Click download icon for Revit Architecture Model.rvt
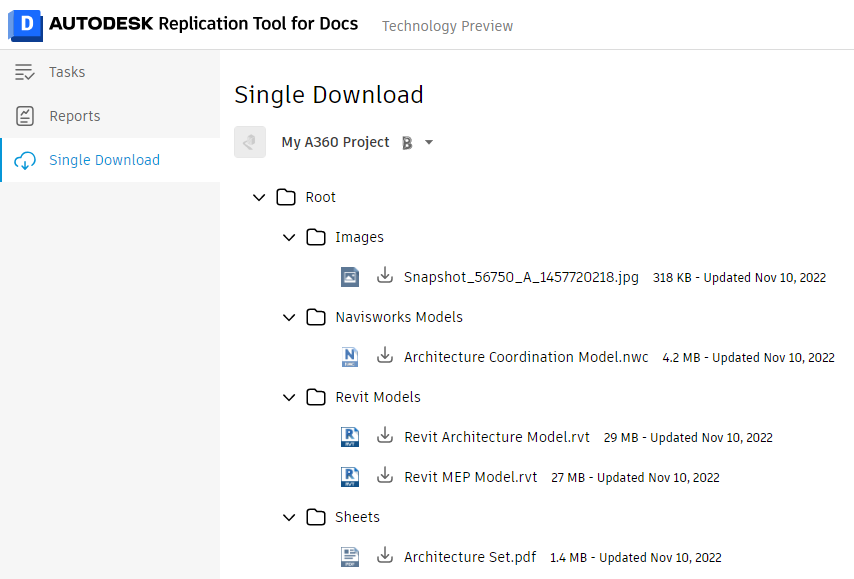The height and width of the screenshot is (579, 854). [384, 437]
